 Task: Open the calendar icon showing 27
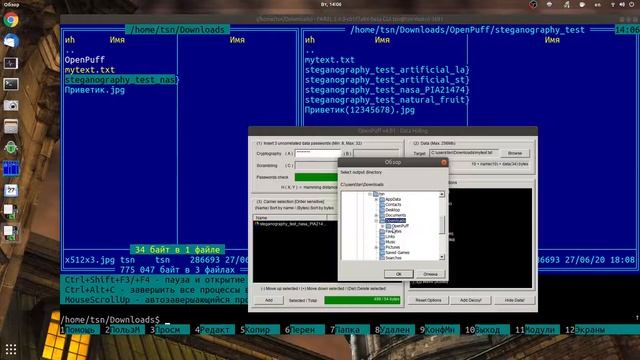pos(11,190)
